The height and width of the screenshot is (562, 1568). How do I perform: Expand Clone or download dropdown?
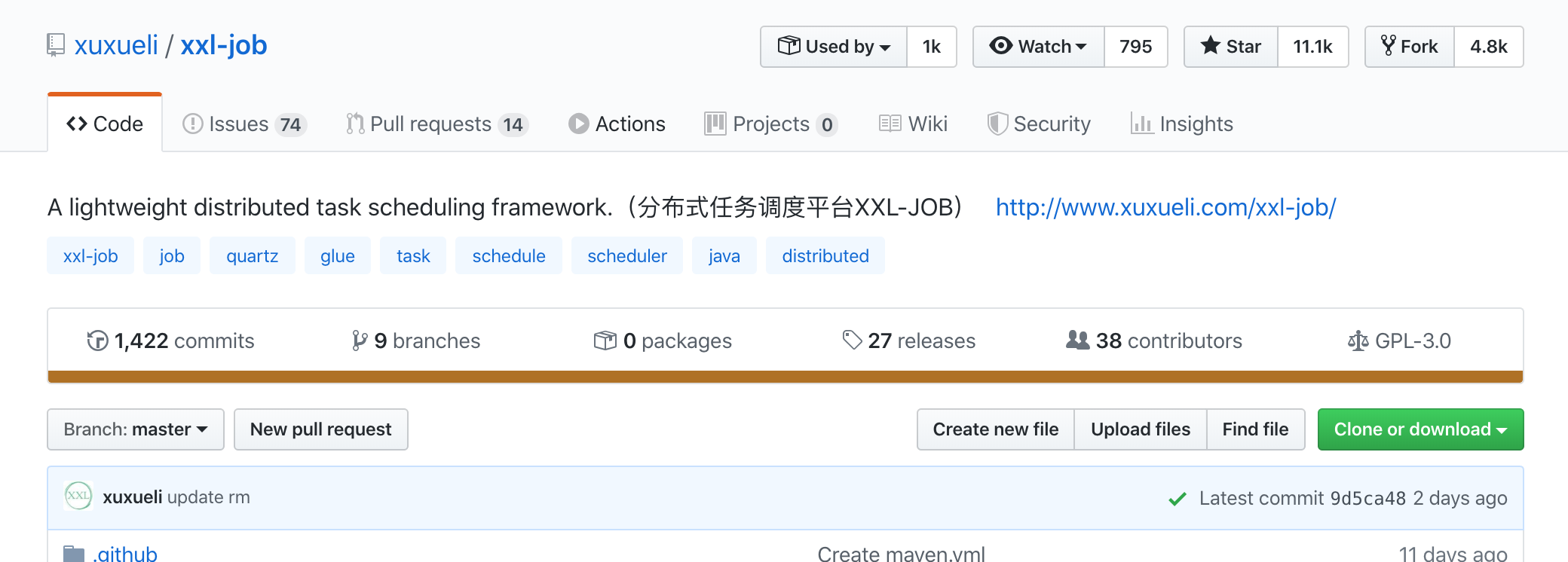[x=1421, y=429]
